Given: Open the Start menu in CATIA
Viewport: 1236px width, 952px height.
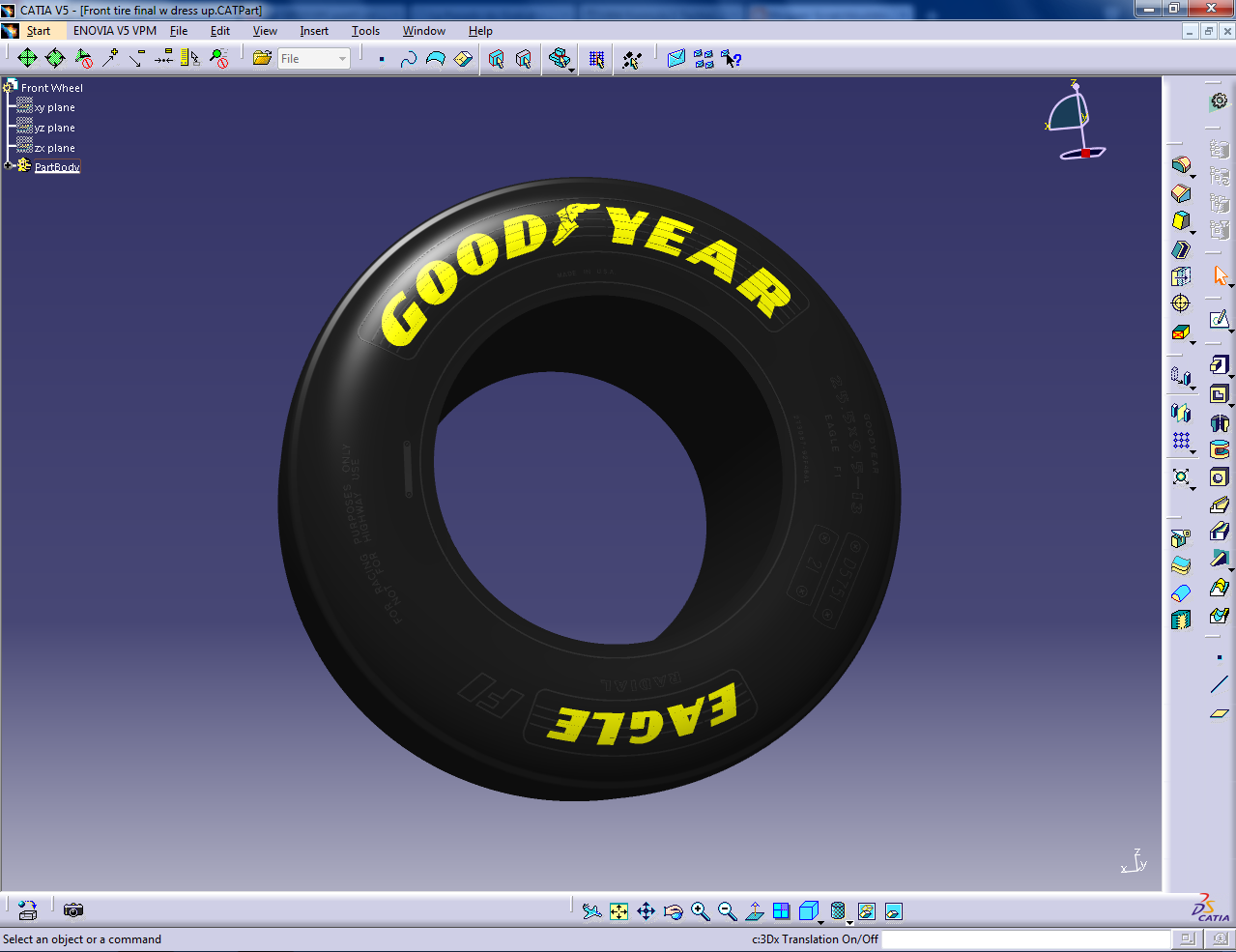Looking at the screenshot, I should point(38,31).
